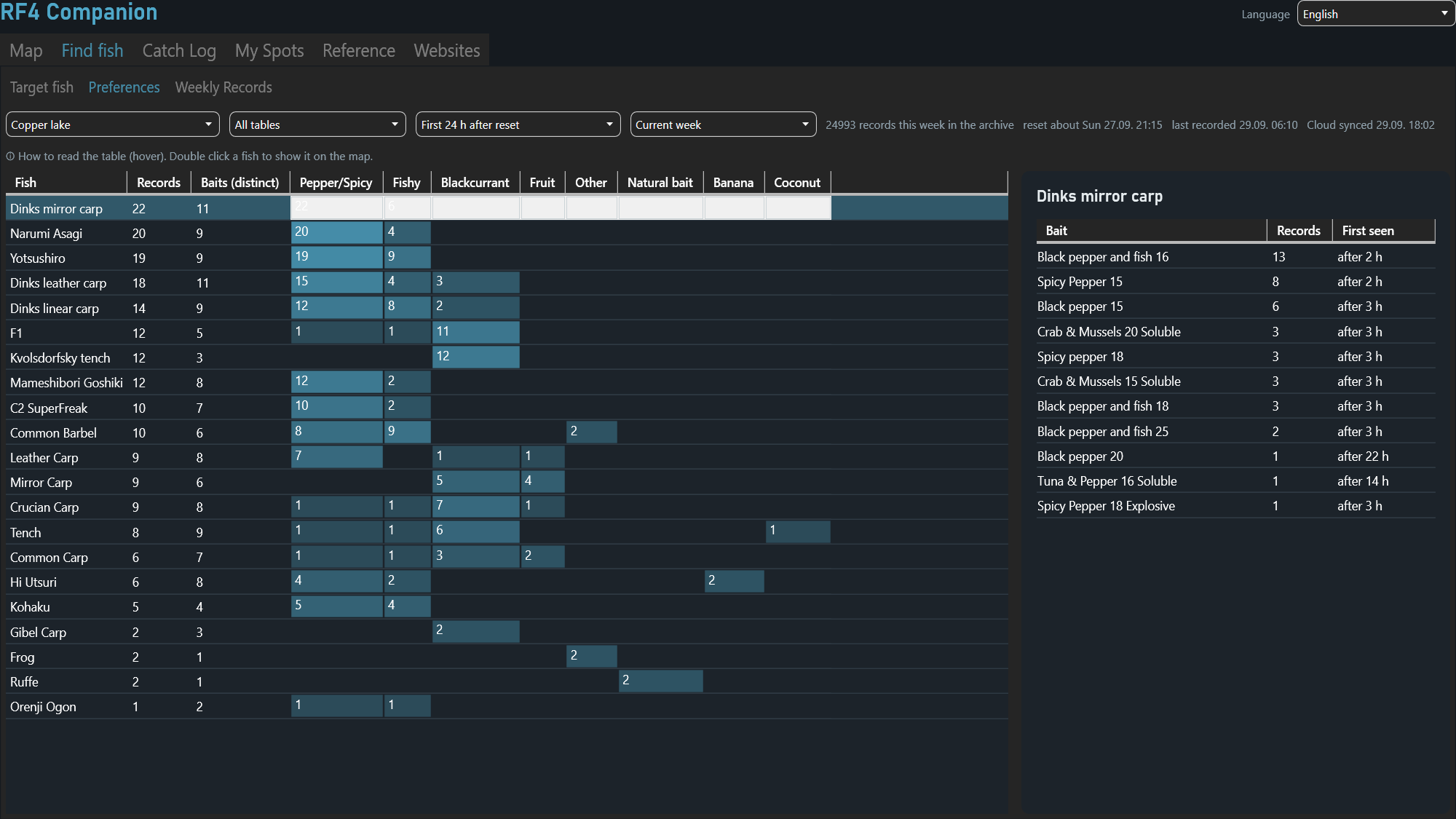Screen dimensions: 1456x819
Task: Expand the Current week dropdown
Action: (x=723, y=124)
